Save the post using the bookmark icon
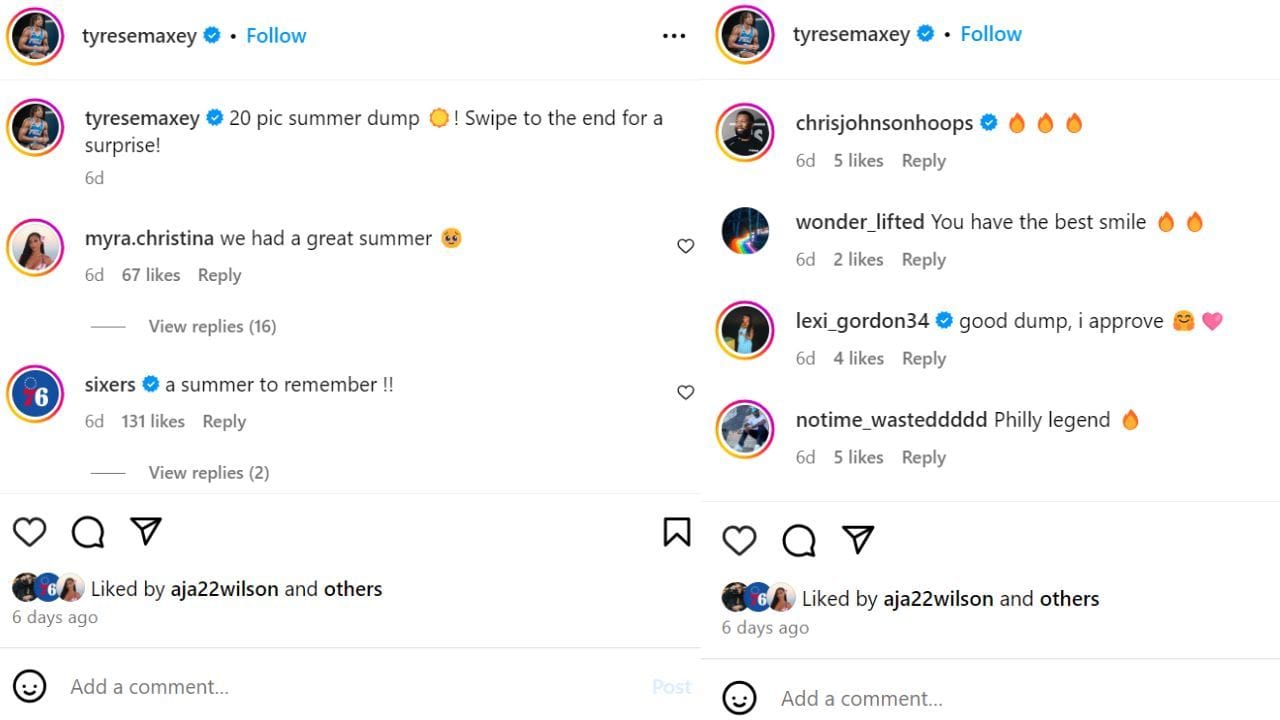Screen dimensions: 1280x720 (677, 532)
